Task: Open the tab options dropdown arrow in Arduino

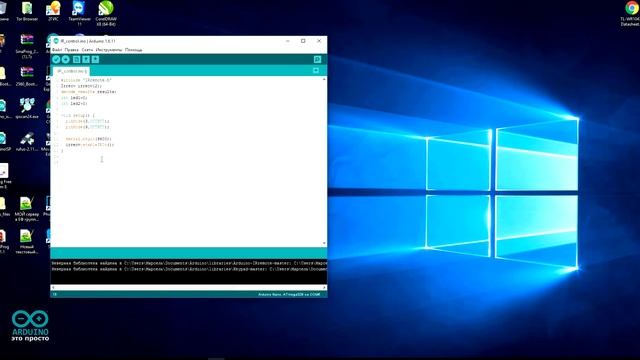Action: point(316,71)
